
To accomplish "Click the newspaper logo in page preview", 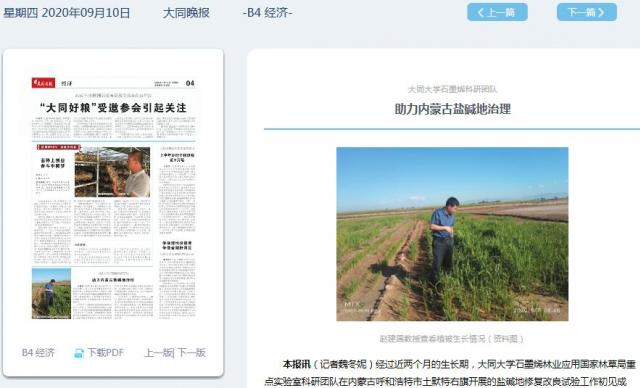I will pos(43,83).
